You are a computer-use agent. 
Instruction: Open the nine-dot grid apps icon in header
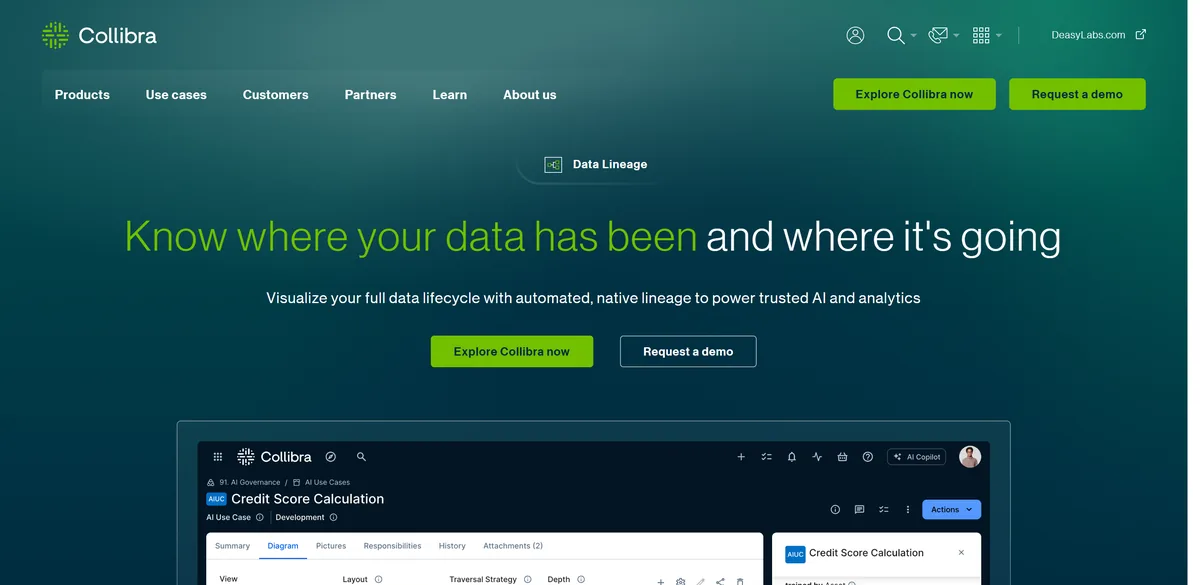point(981,35)
